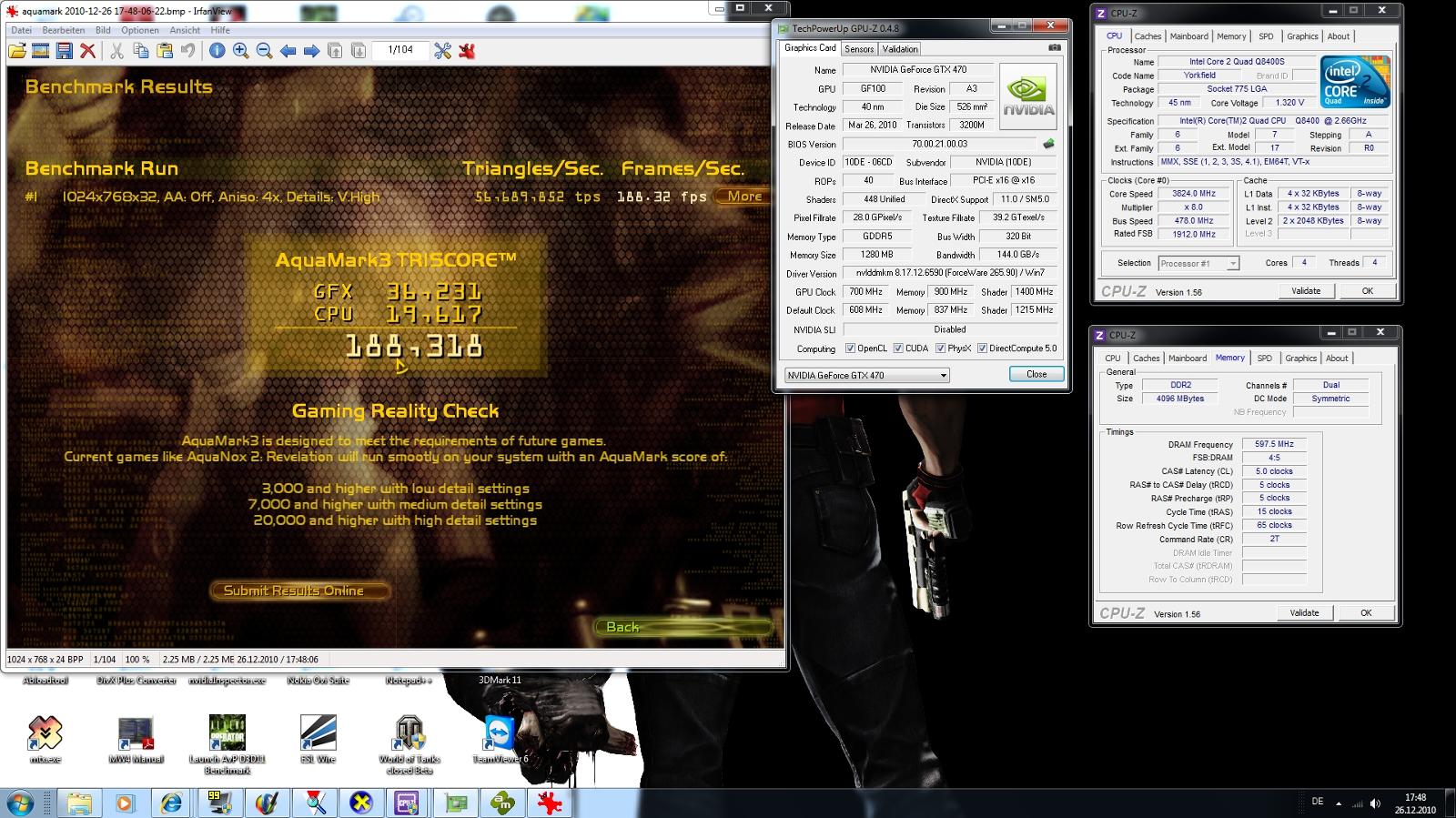Open Mainboard tab in upper CPU-Z window

click(1189, 36)
